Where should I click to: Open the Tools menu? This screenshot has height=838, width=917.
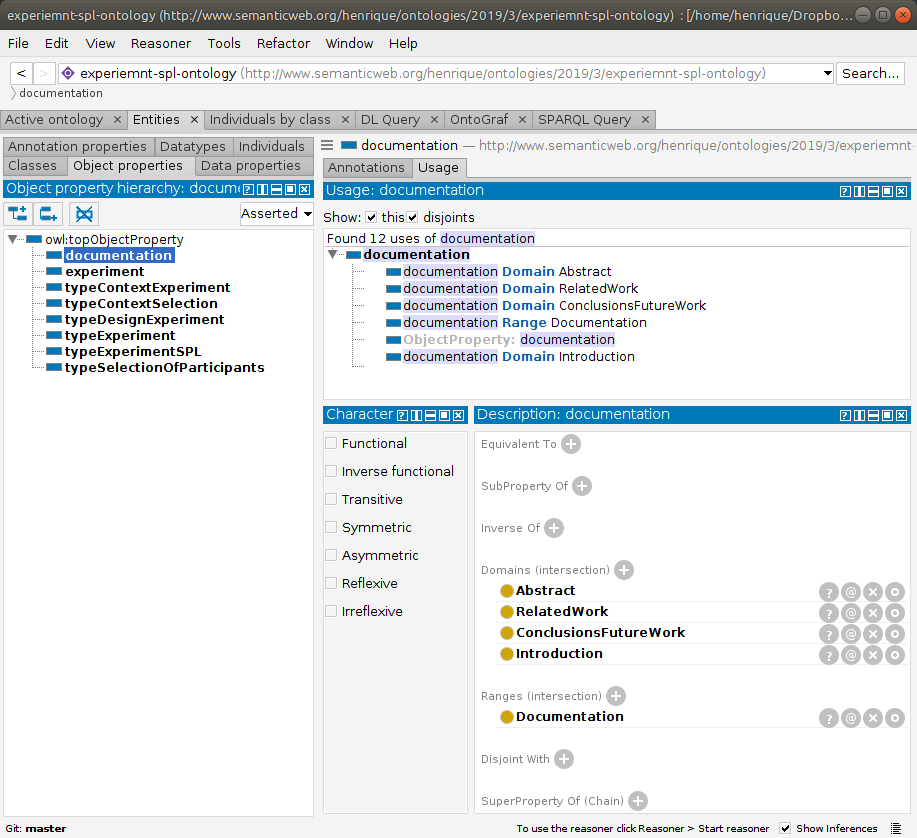(x=224, y=43)
